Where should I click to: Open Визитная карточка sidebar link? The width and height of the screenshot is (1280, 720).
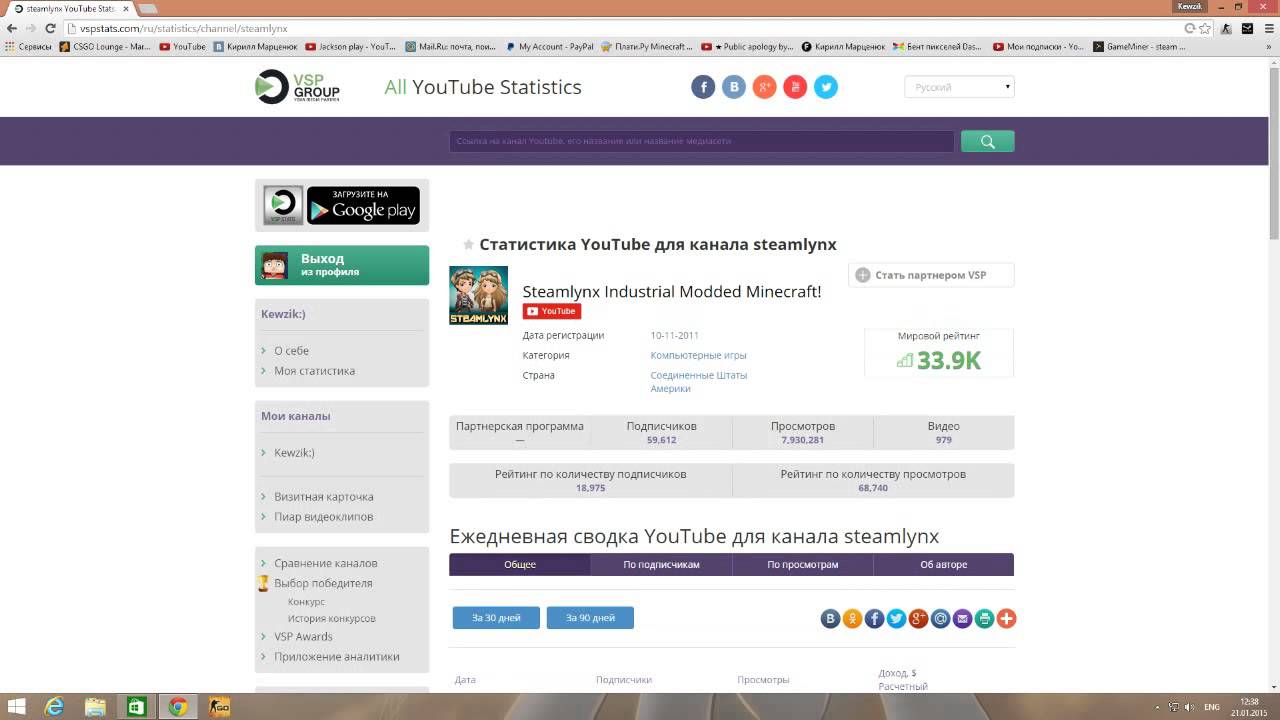[324, 497]
